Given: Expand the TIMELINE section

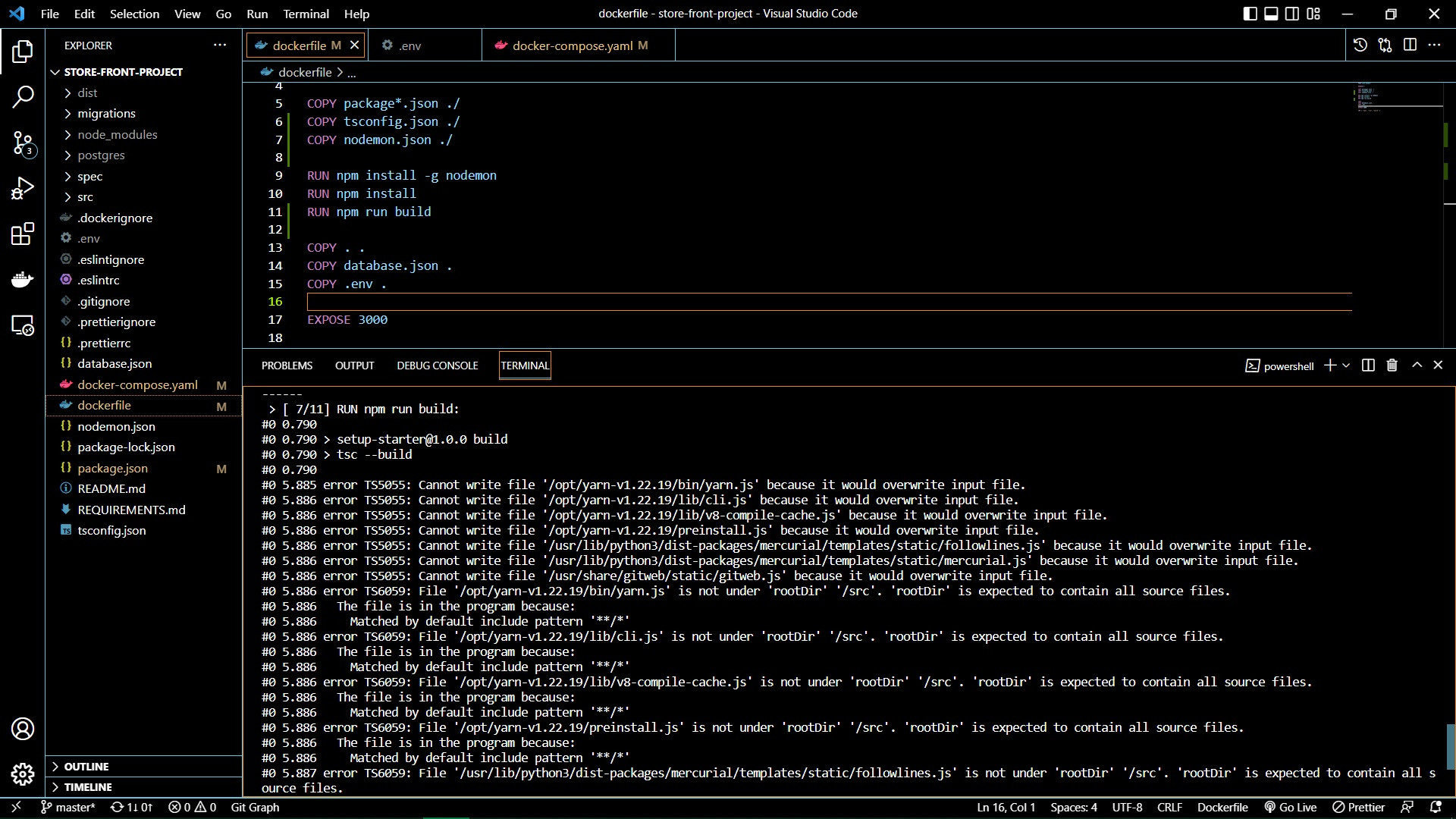Looking at the screenshot, I should pos(87,787).
